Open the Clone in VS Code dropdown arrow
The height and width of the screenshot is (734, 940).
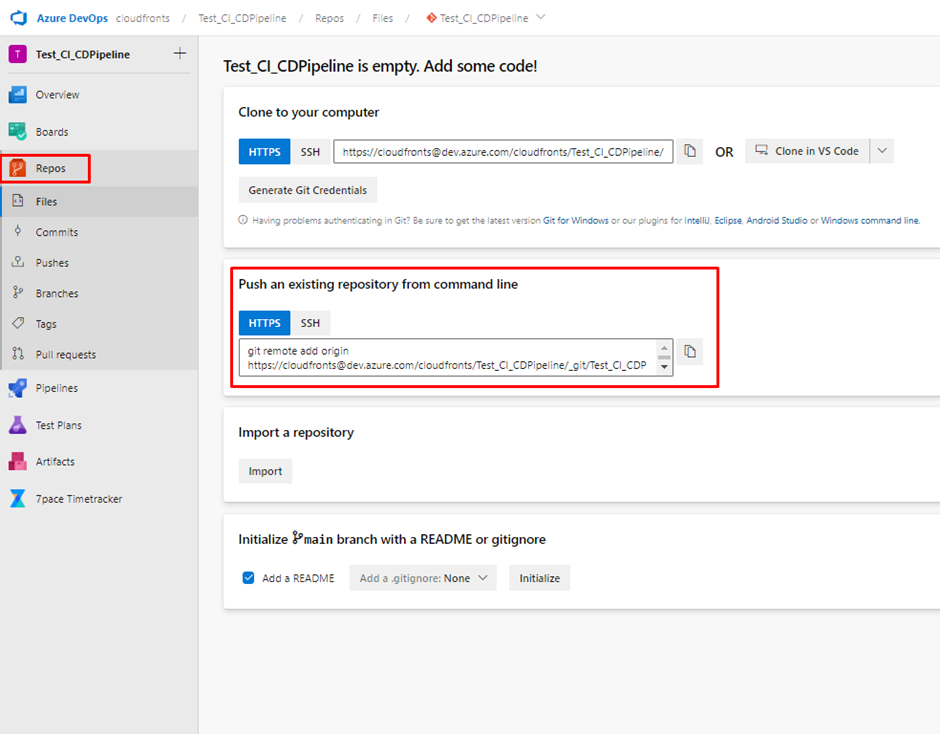pos(882,151)
